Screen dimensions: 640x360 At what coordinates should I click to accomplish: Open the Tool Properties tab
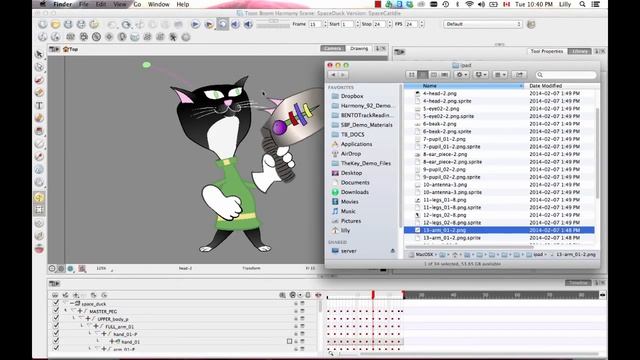pyautogui.click(x=547, y=51)
